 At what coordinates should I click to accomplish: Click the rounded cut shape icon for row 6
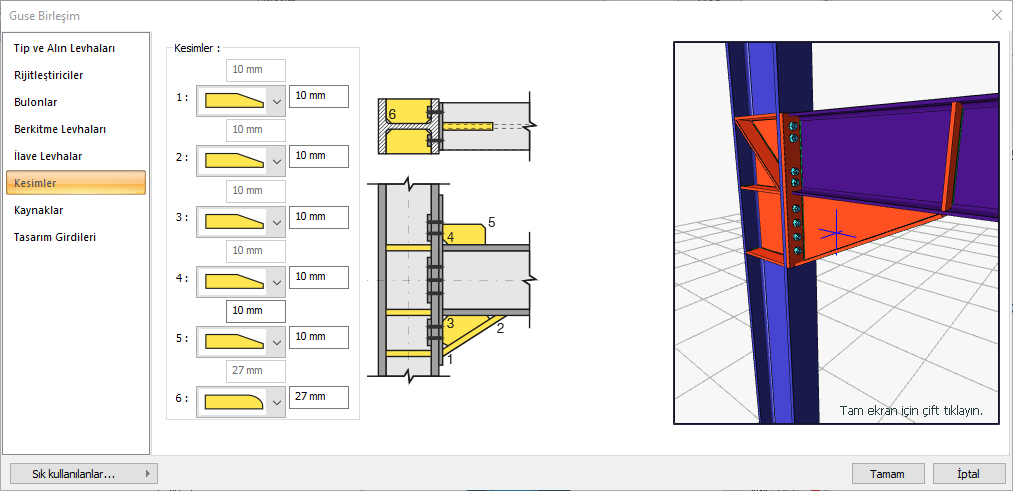coord(235,401)
